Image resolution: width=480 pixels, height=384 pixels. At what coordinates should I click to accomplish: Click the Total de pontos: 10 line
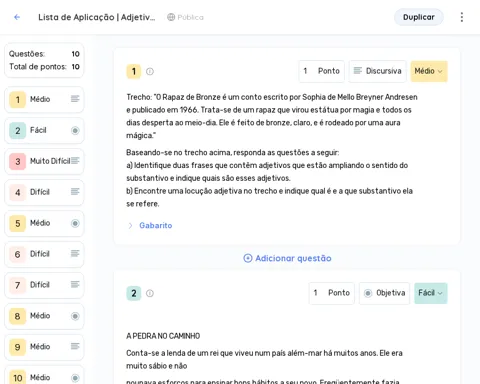coord(44,67)
